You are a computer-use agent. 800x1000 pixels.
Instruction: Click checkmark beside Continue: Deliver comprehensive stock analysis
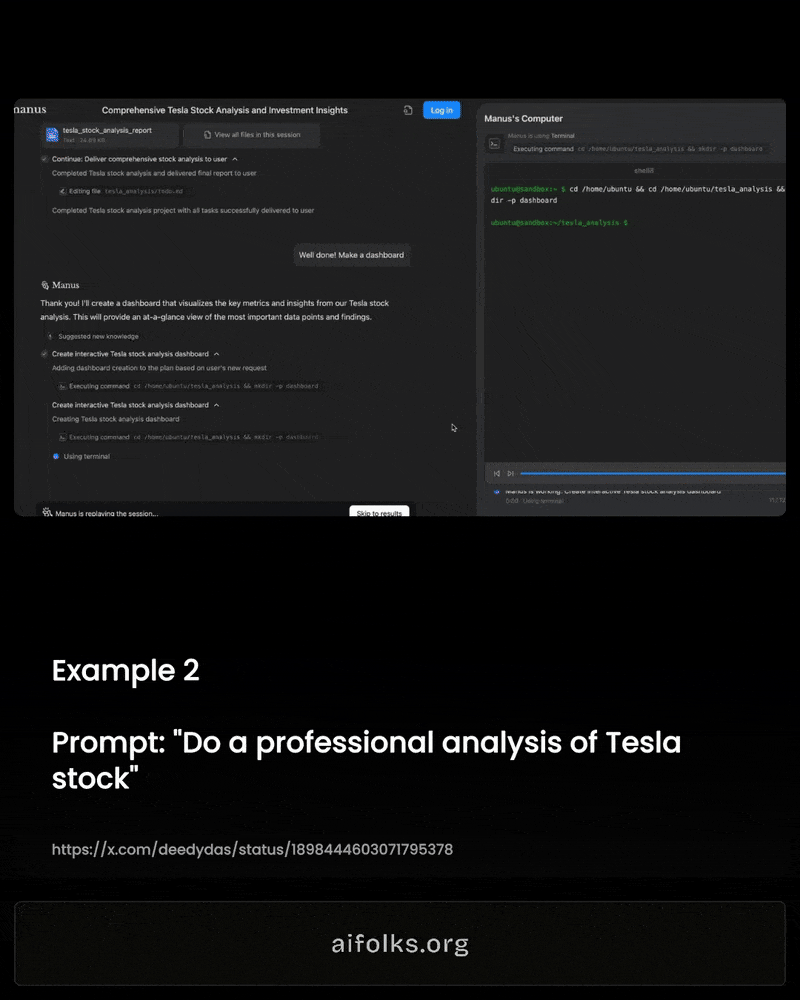coord(44,159)
